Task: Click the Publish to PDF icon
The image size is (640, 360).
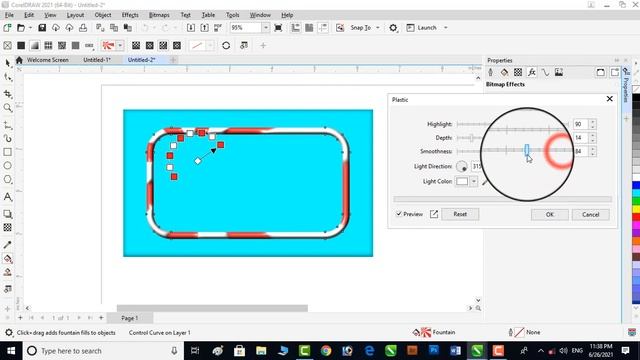Action: click(x=218, y=28)
